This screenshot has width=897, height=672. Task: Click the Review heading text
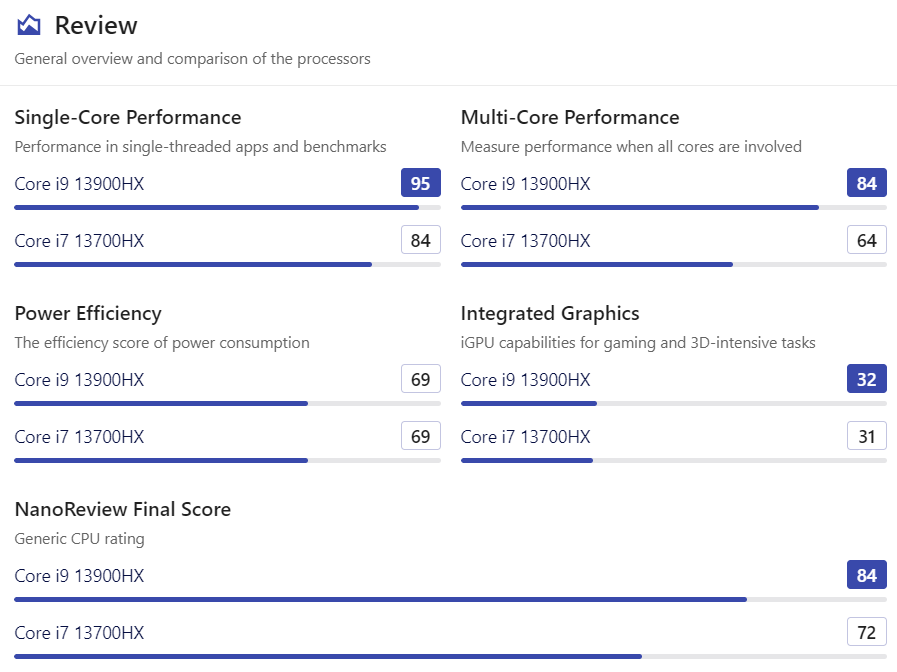point(96,25)
